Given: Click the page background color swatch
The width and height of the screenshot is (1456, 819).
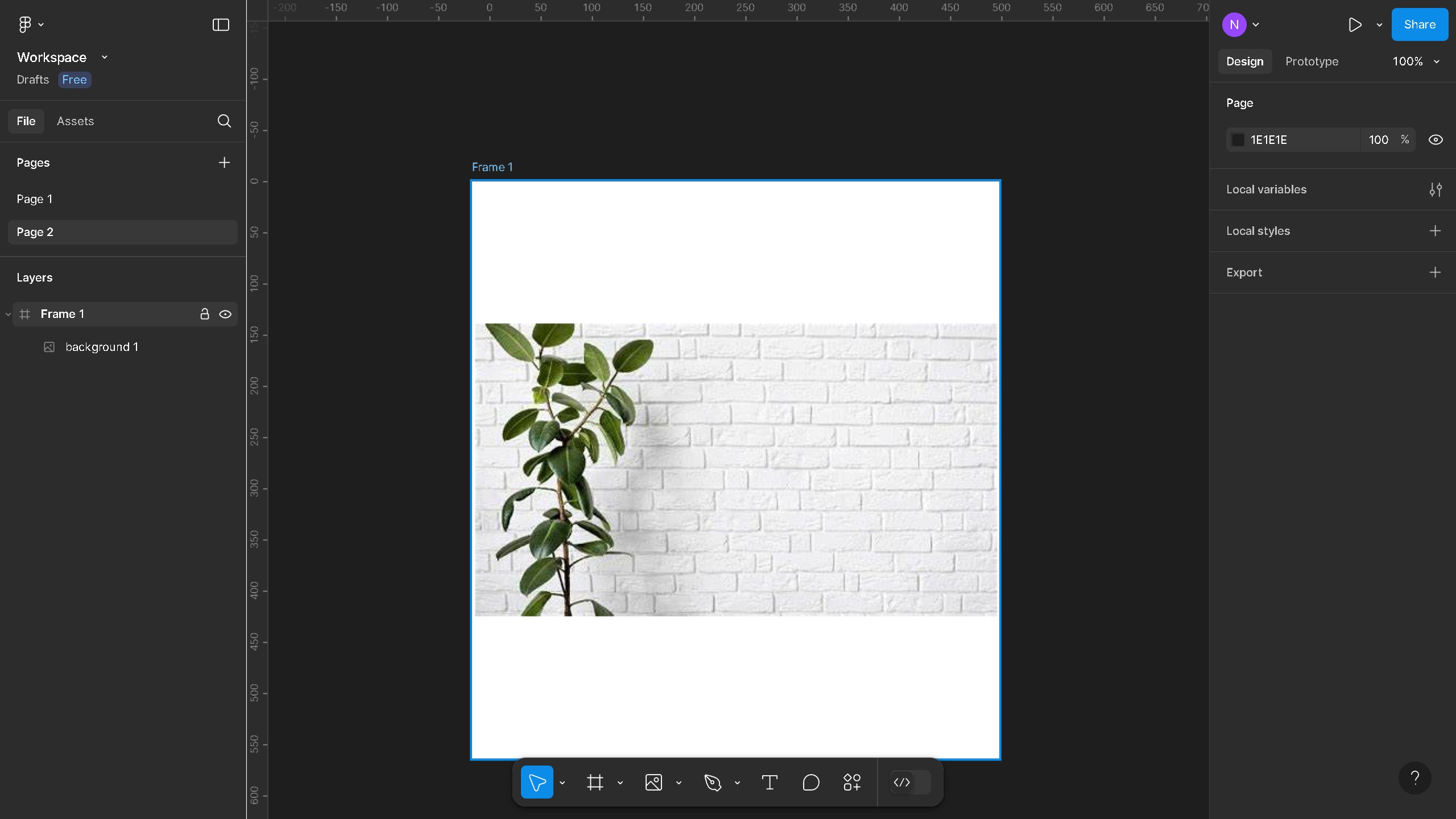Looking at the screenshot, I should pos(1238,139).
